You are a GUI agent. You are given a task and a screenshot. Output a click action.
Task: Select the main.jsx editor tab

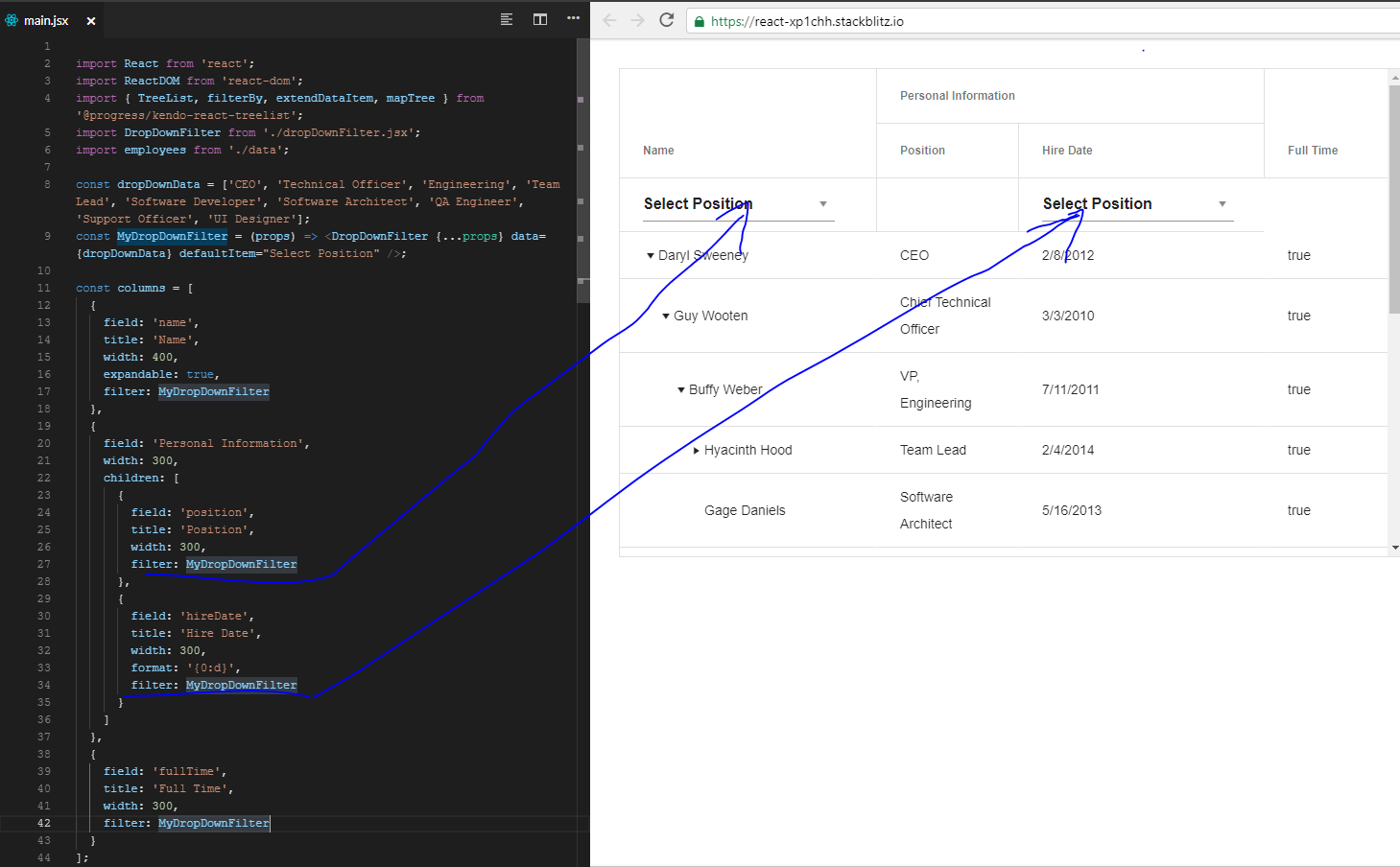click(45, 19)
